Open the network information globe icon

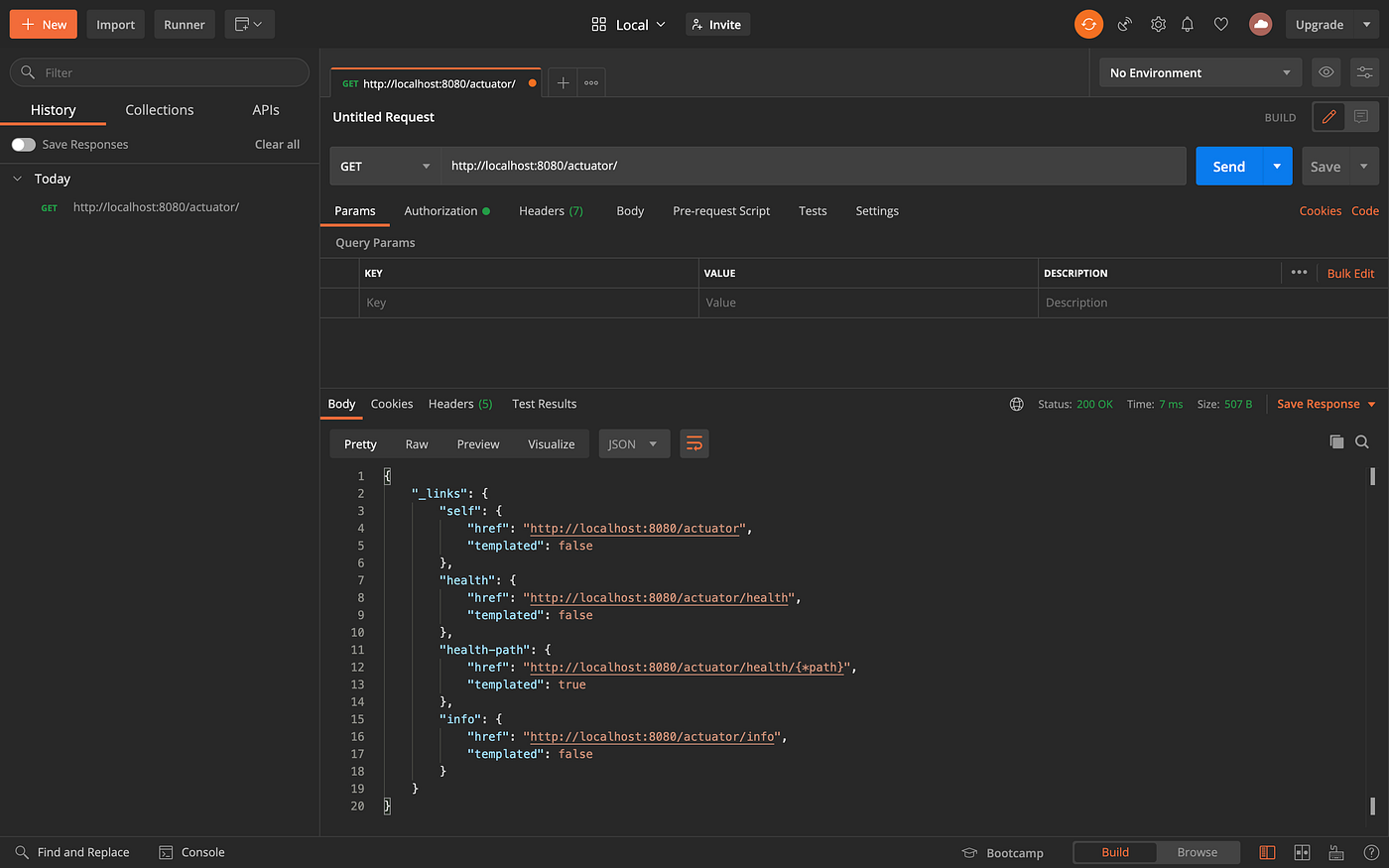(x=1014, y=404)
